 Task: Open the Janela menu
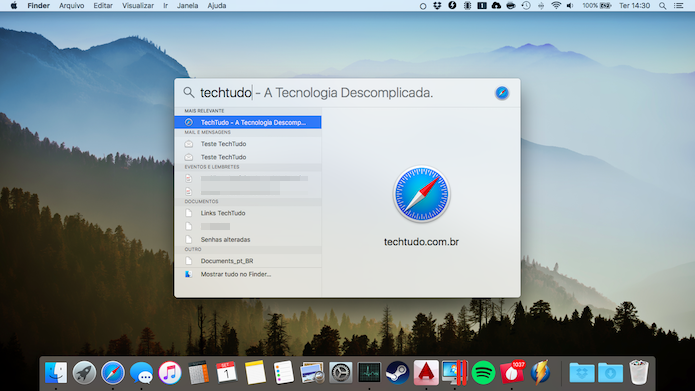[x=187, y=6]
